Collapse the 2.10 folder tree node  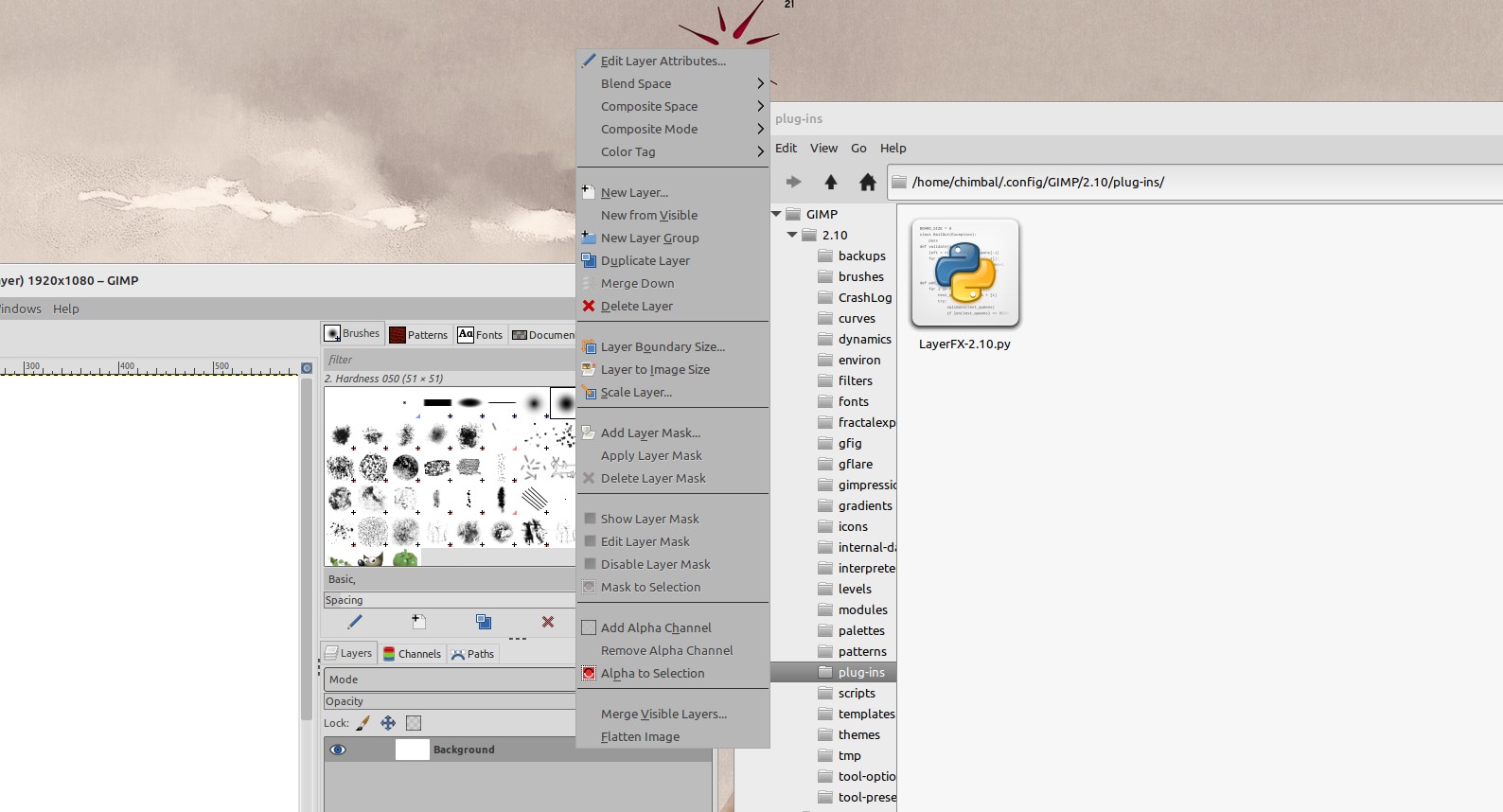coord(792,235)
